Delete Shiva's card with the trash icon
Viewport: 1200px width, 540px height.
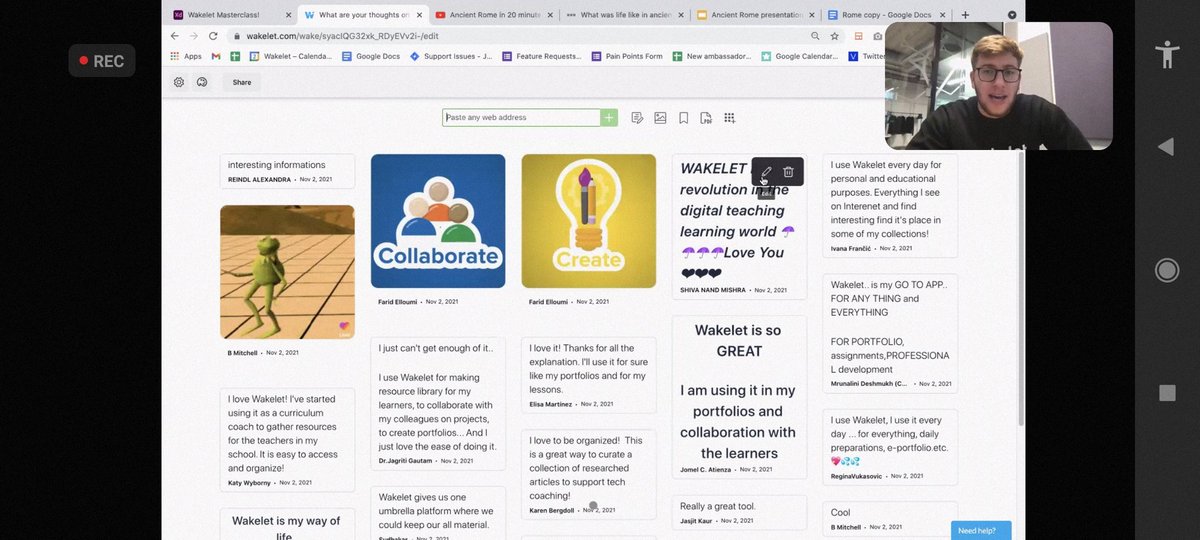click(788, 172)
